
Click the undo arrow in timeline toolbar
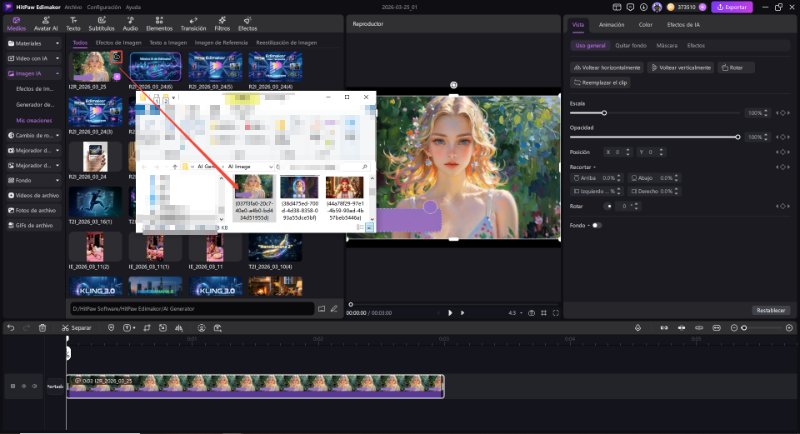click(10, 328)
